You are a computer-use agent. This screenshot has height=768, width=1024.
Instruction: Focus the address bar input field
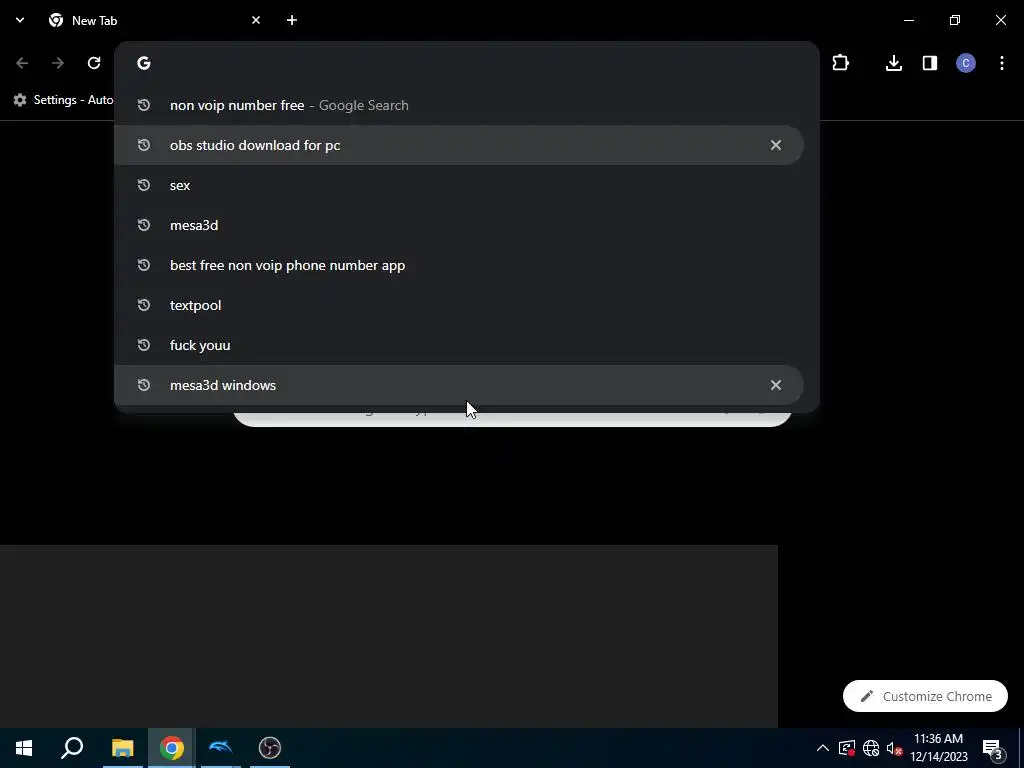pyautogui.click(x=467, y=63)
